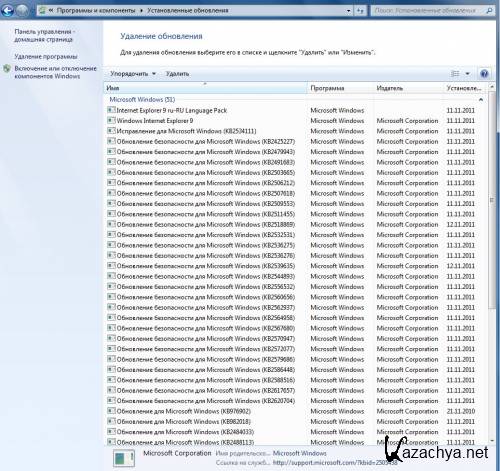
Task: Sort list by Установлено column header
Action: click(x=465, y=88)
